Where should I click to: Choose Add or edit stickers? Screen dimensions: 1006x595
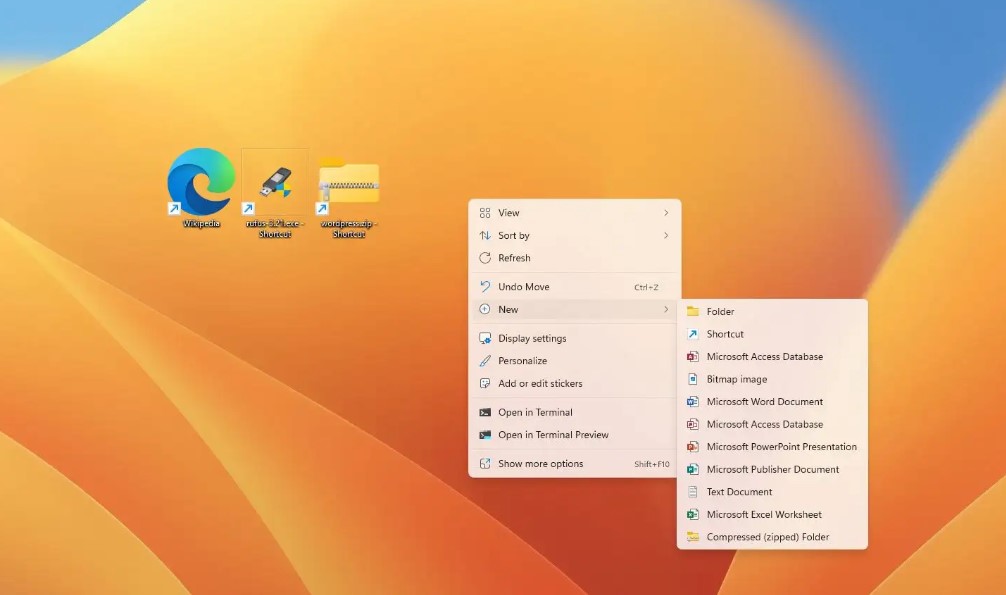pyautogui.click(x=574, y=383)
